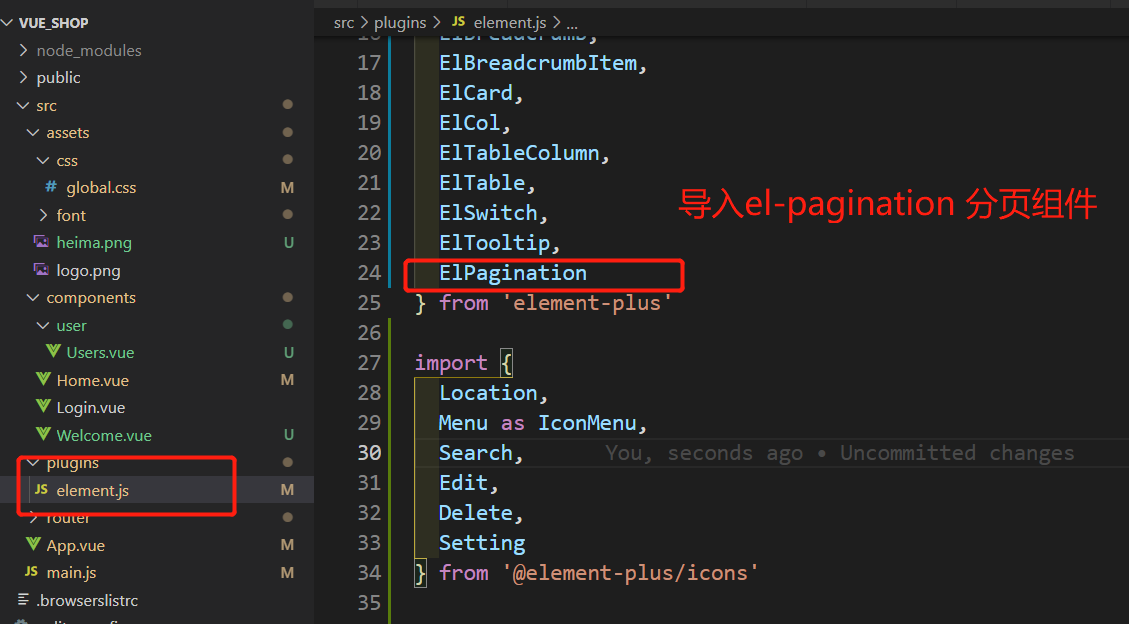
Task: Click line number 24 in the gutter
Action: pos(369,273)
